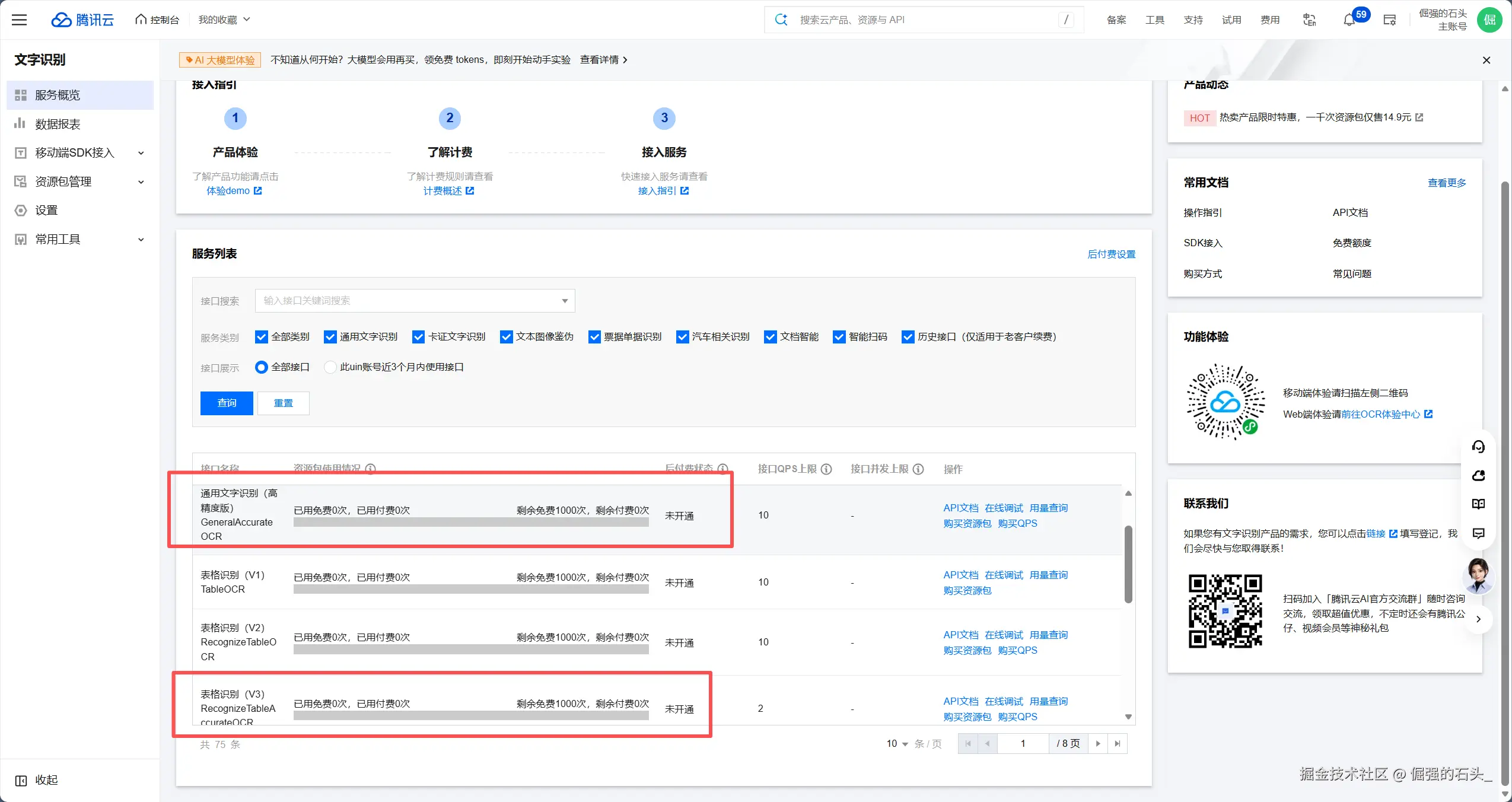This screenshot has width=1512, height=802.
Task: Open the 支持 header menu
Action: click(1193, 20)
